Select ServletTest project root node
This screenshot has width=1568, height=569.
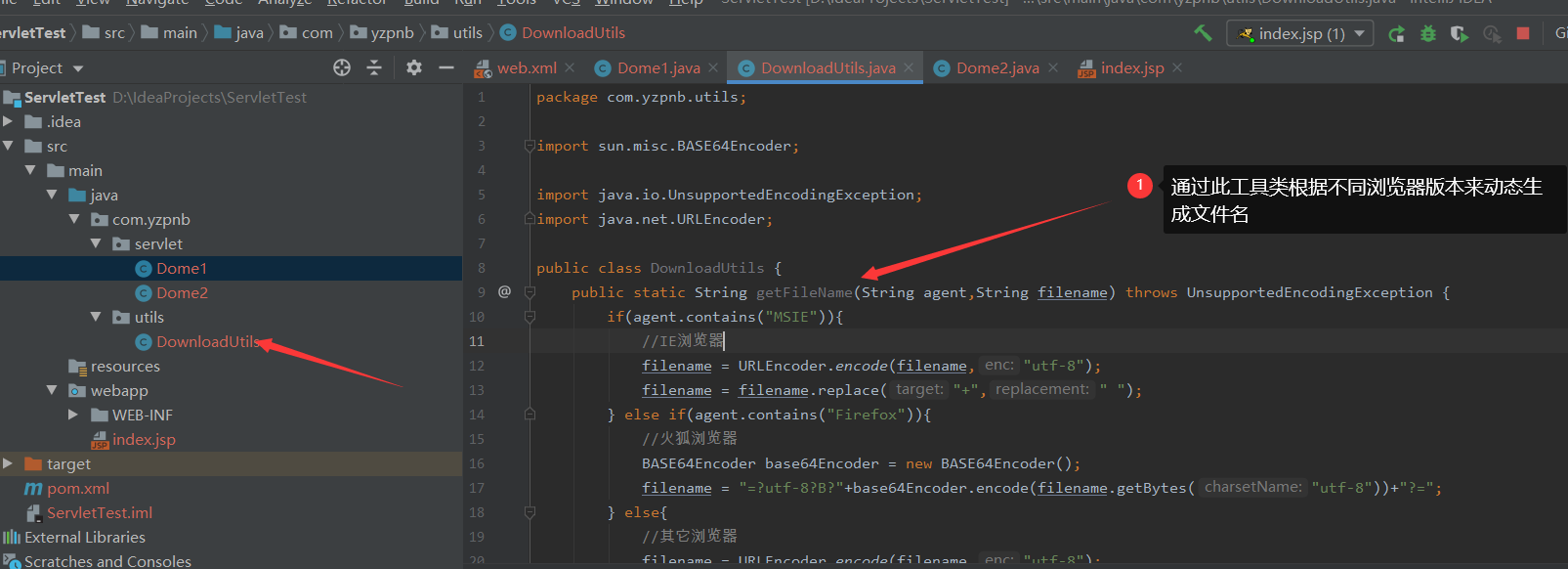click(64, 97)
